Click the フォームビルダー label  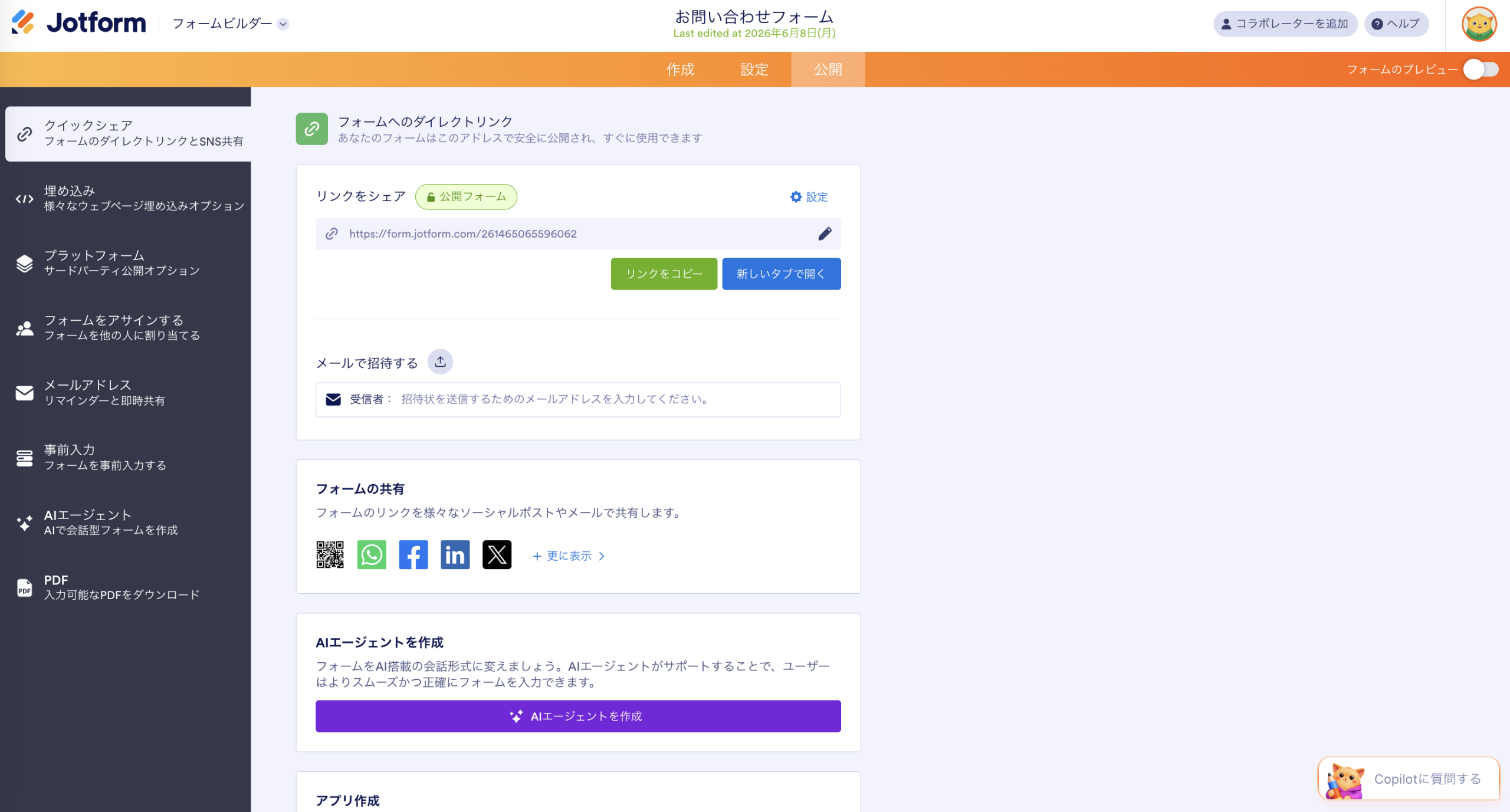[222, 24]
